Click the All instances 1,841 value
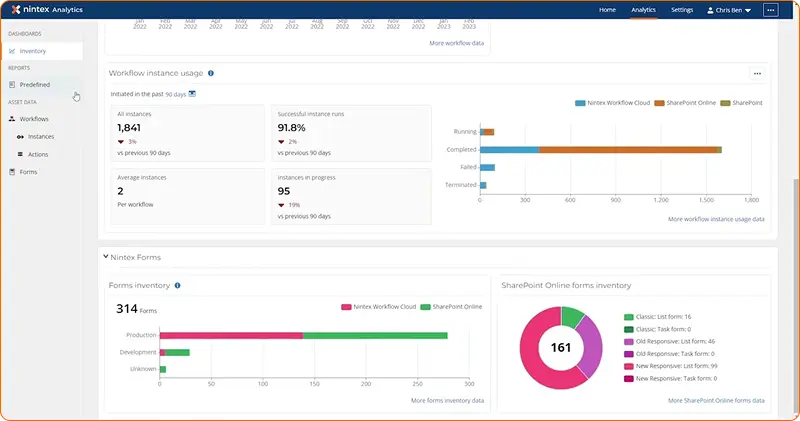800x421 pixels. coord(129,128)
